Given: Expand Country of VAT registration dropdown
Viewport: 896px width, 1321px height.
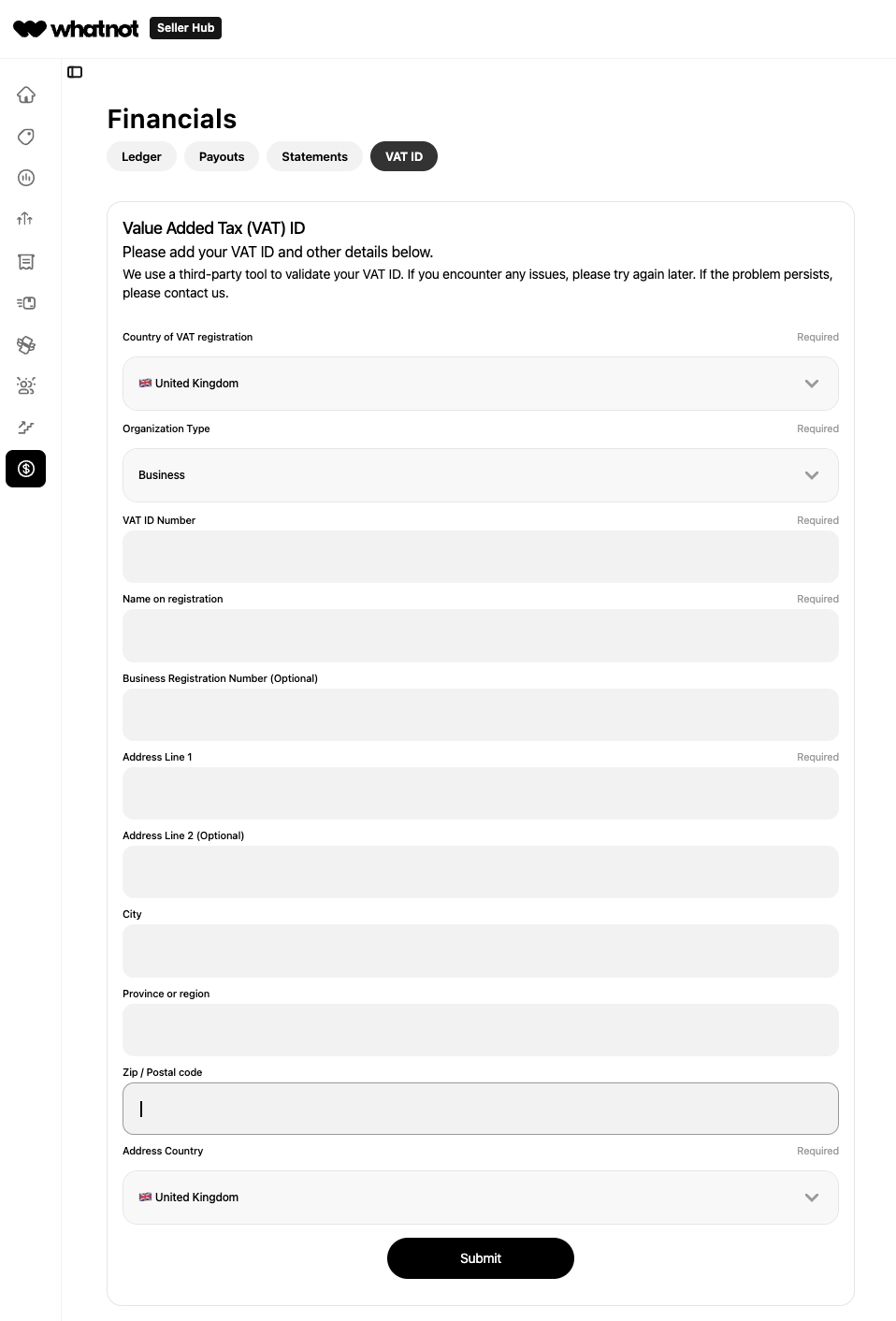Looking at the screenshot, I should pyautogui.click(x=480, y=384).
